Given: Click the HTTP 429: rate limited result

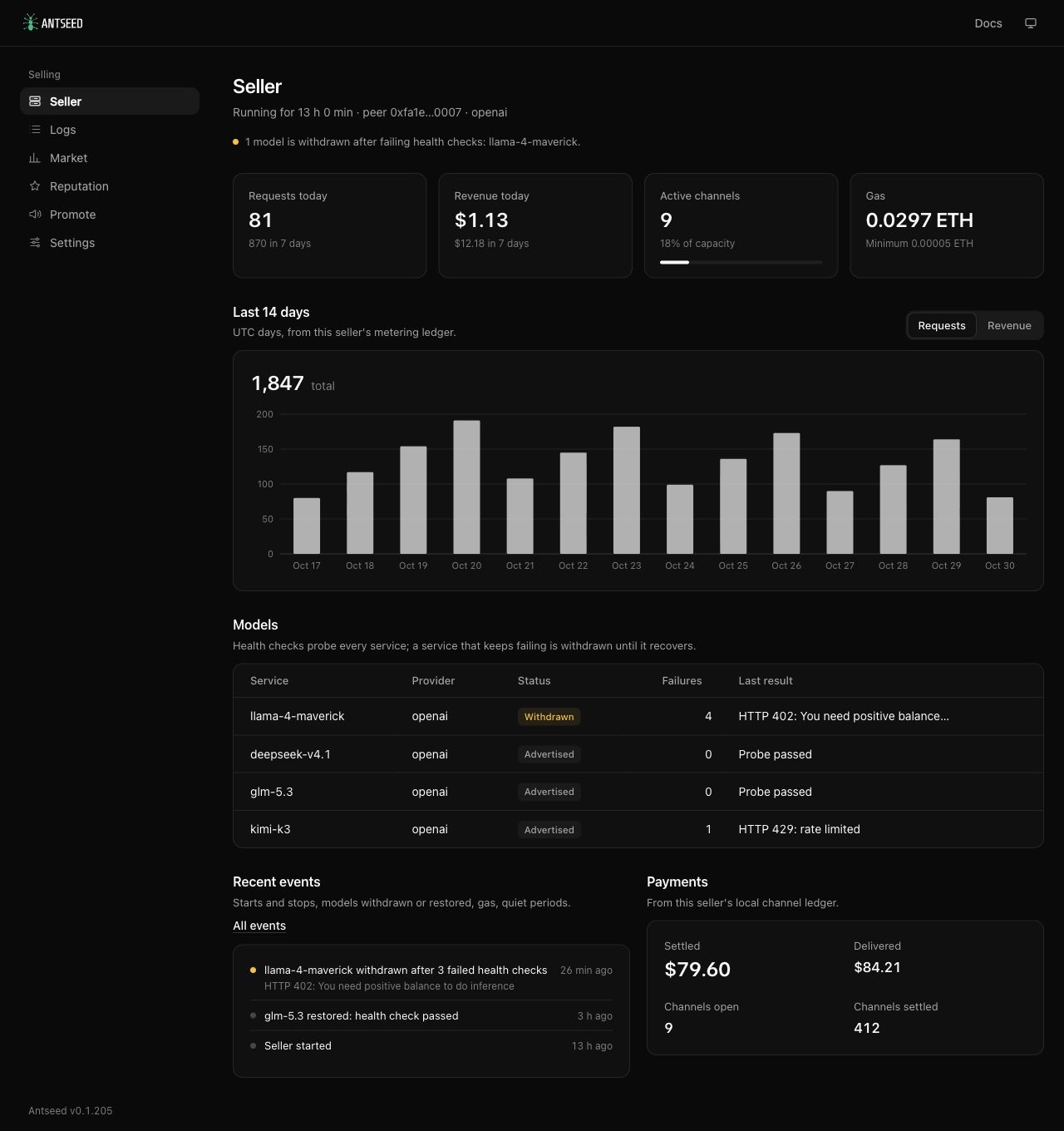Looking at the screenshot, I should click(799, 829).
